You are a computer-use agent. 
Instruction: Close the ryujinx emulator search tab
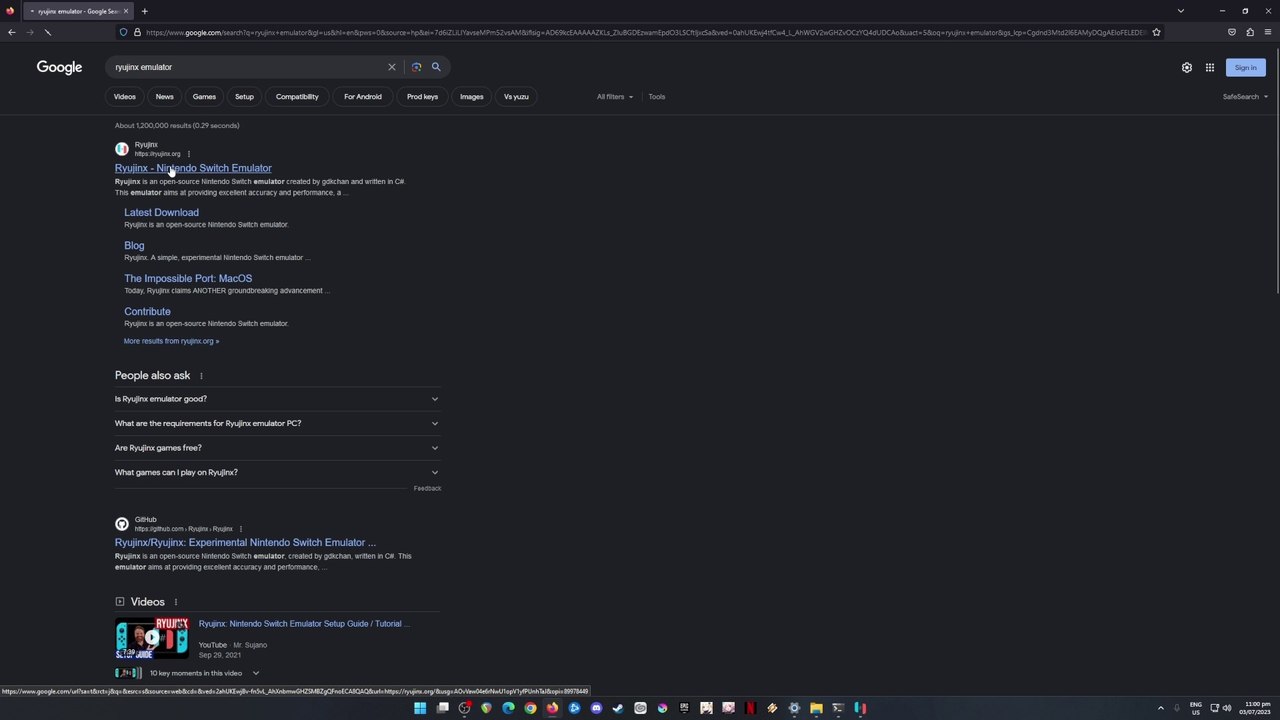[x=126, y=11]
